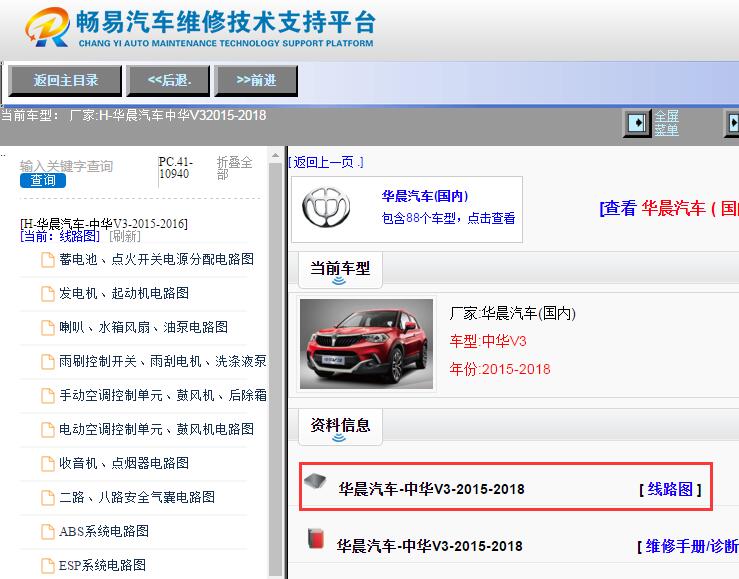Open ABS系统电路图
Screen dimensions: 739x579
click(104, 531)
